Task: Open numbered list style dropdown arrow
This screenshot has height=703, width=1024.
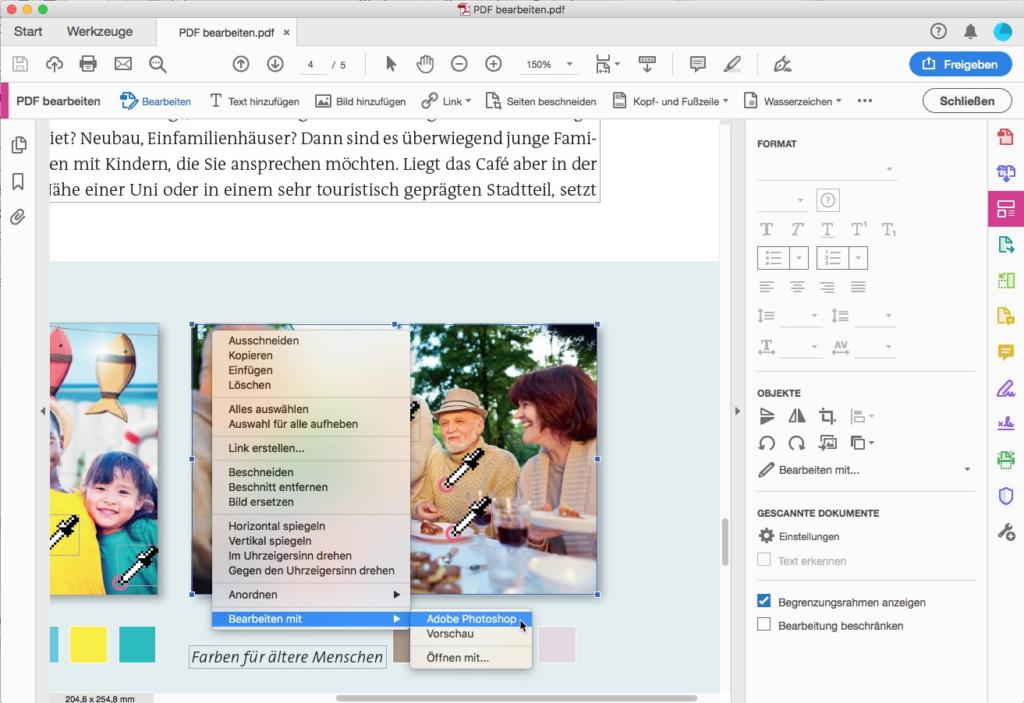Action: [858, 258]
